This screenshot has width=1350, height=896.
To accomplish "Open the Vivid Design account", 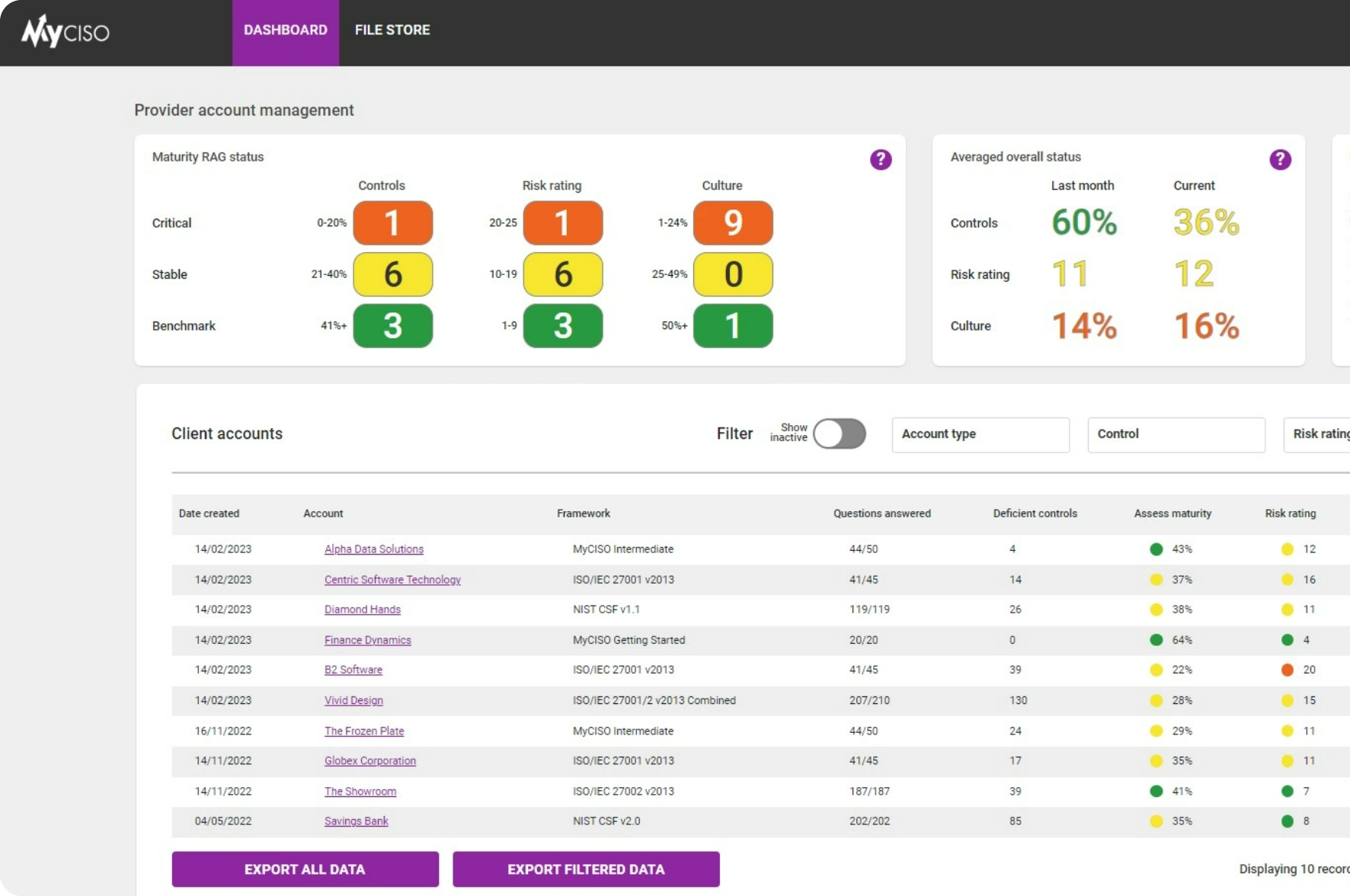I will [x=353, y=700].
